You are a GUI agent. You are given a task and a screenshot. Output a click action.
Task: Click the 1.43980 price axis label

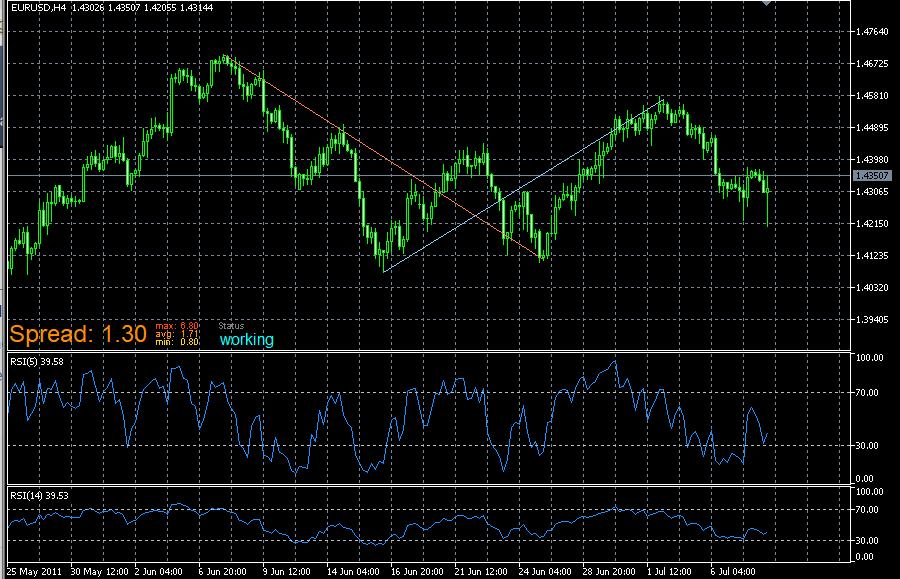click(872, 160)
